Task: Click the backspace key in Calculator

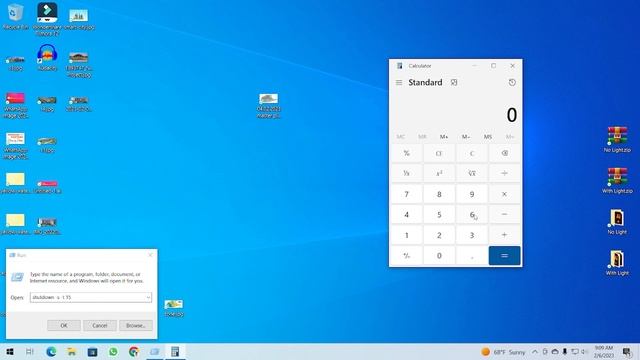Action: [x=504, y=153]
